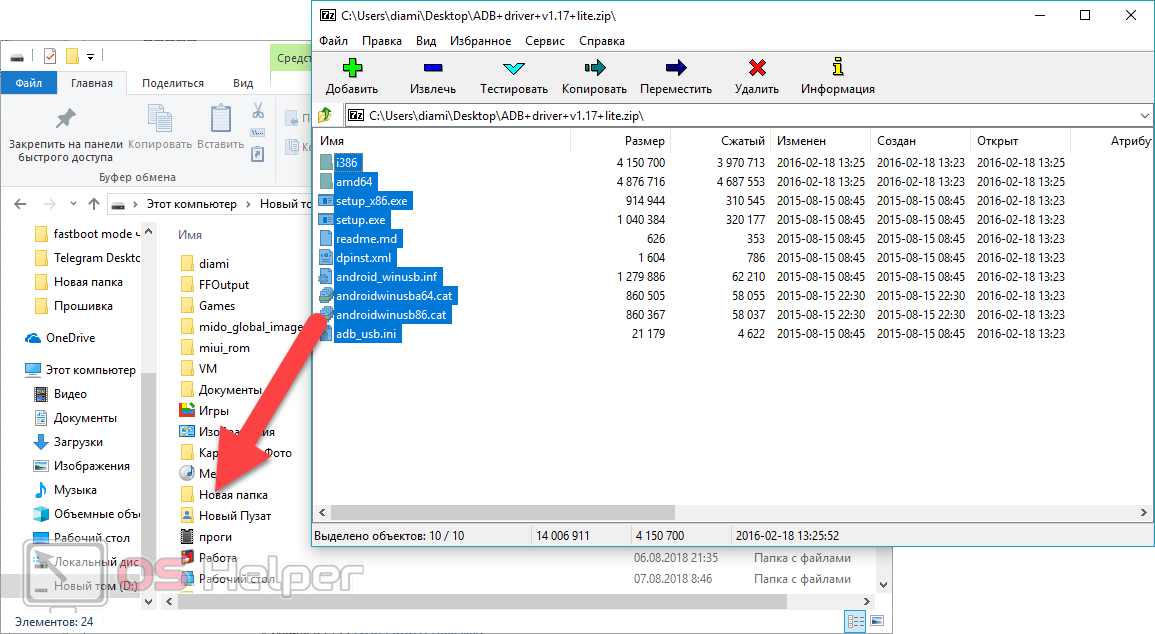This screenshot has height=634, width=1155.
Task: Switch to the Поделиться ribbon tab
Action: (x=172, y=83)
